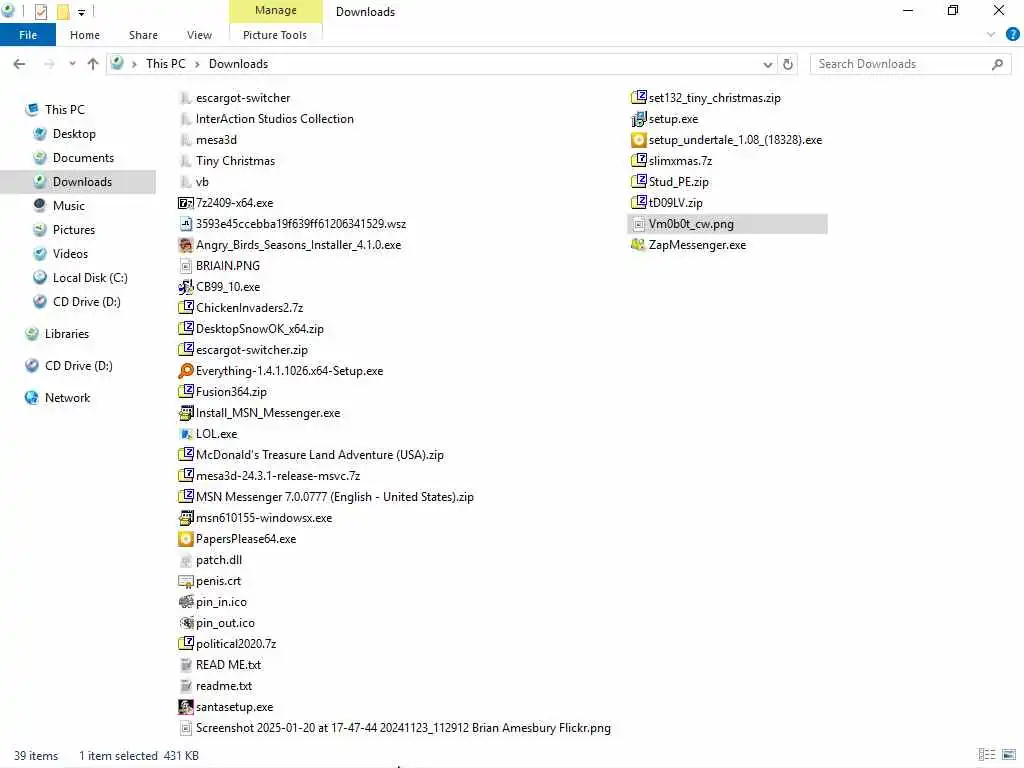Click the patch.dll file icon
Viewport: 1024px width, 768px height.
click(185, 560)
